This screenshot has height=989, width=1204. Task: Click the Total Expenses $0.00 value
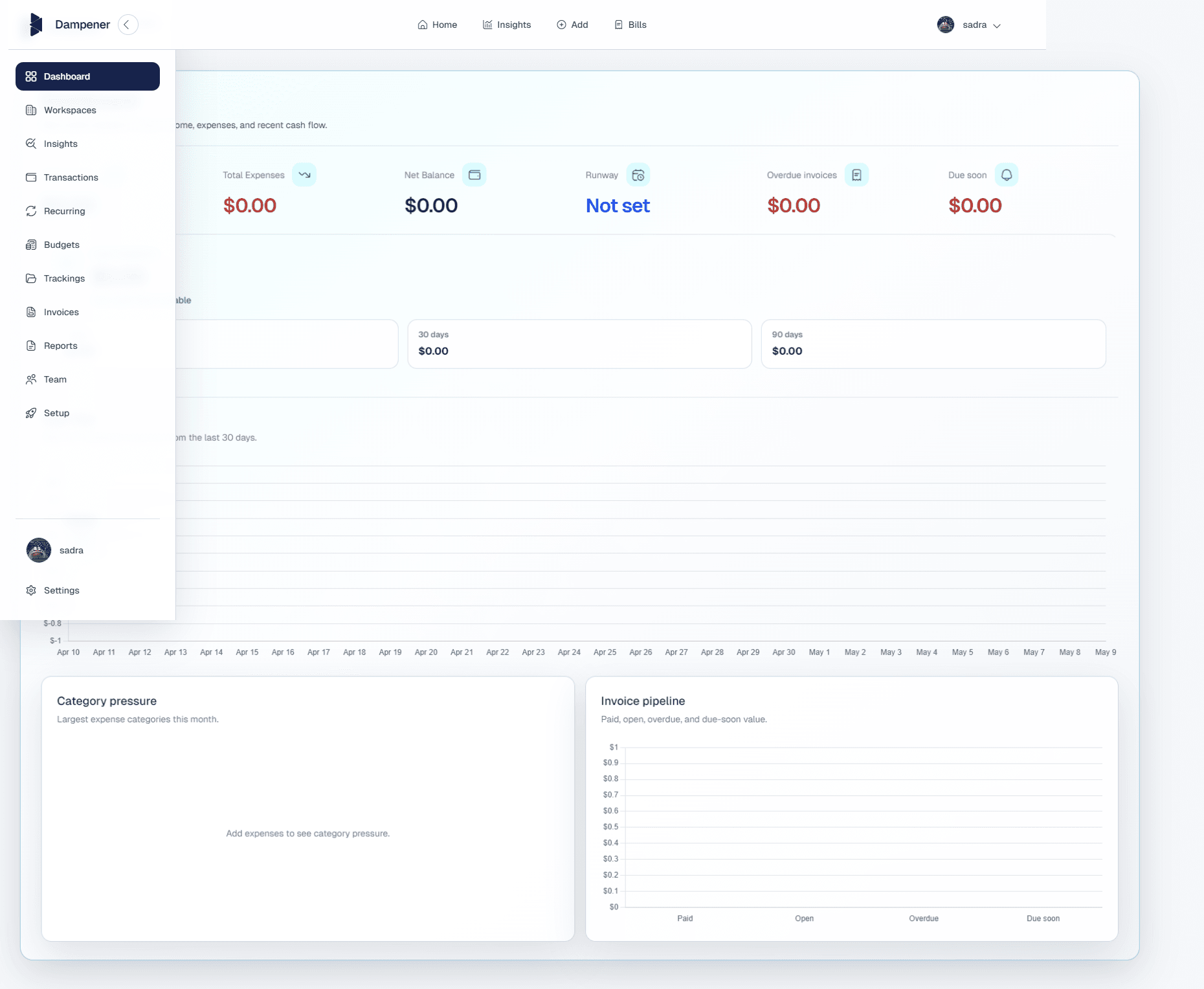[x=250, y=206]
